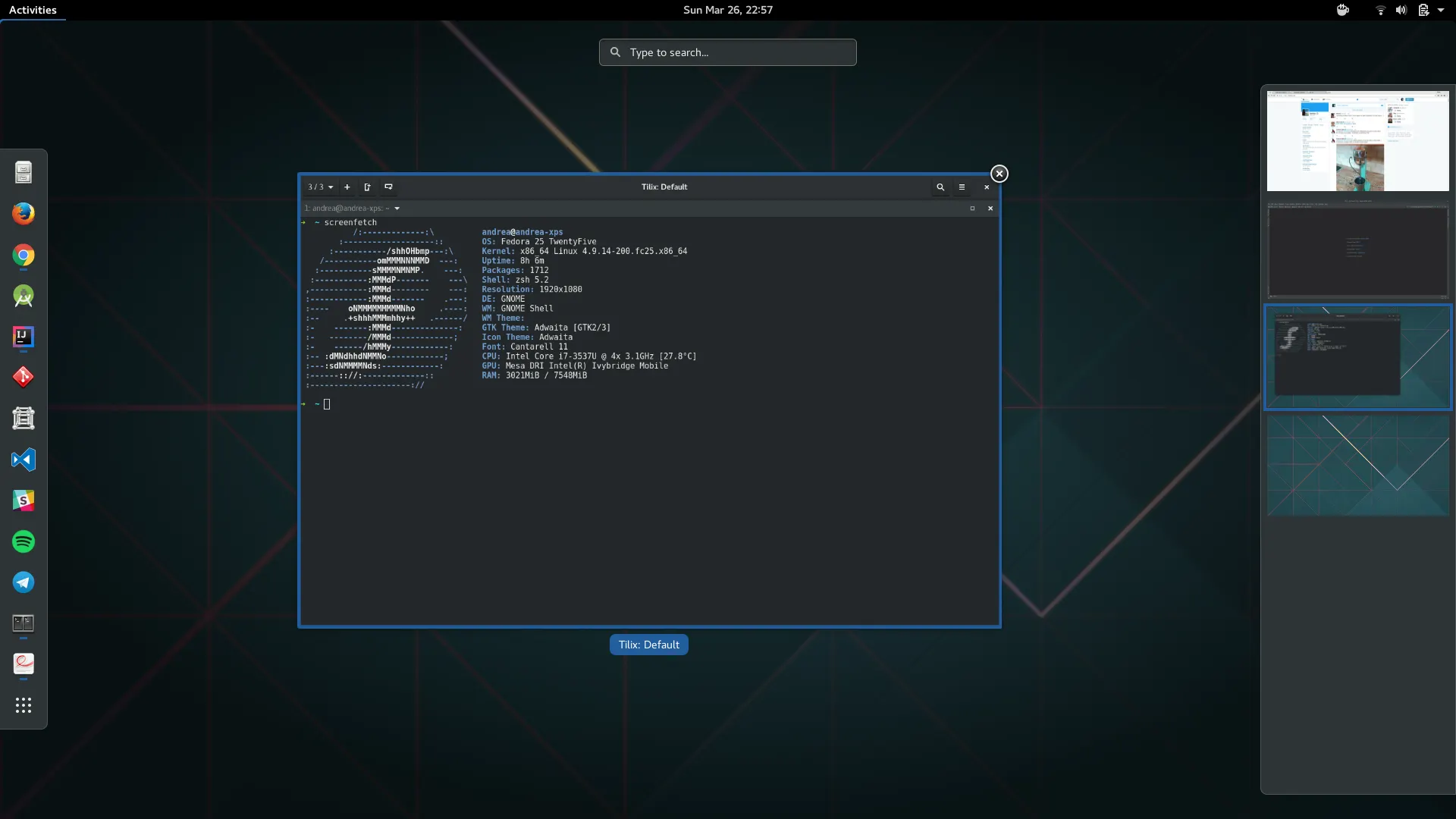Open the Tilix terminal search
1456x819 pixels.
click(940, 187)
